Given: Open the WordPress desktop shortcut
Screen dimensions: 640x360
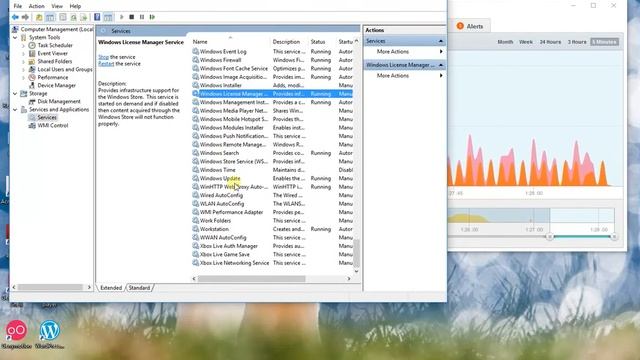Looking at the screenshot, I should 49,335.
